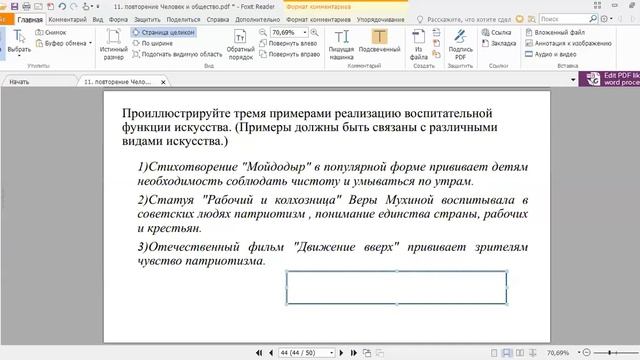Select the Выбрать text selection tool
This screenshot has width=640, height=360.
[19, 41]
